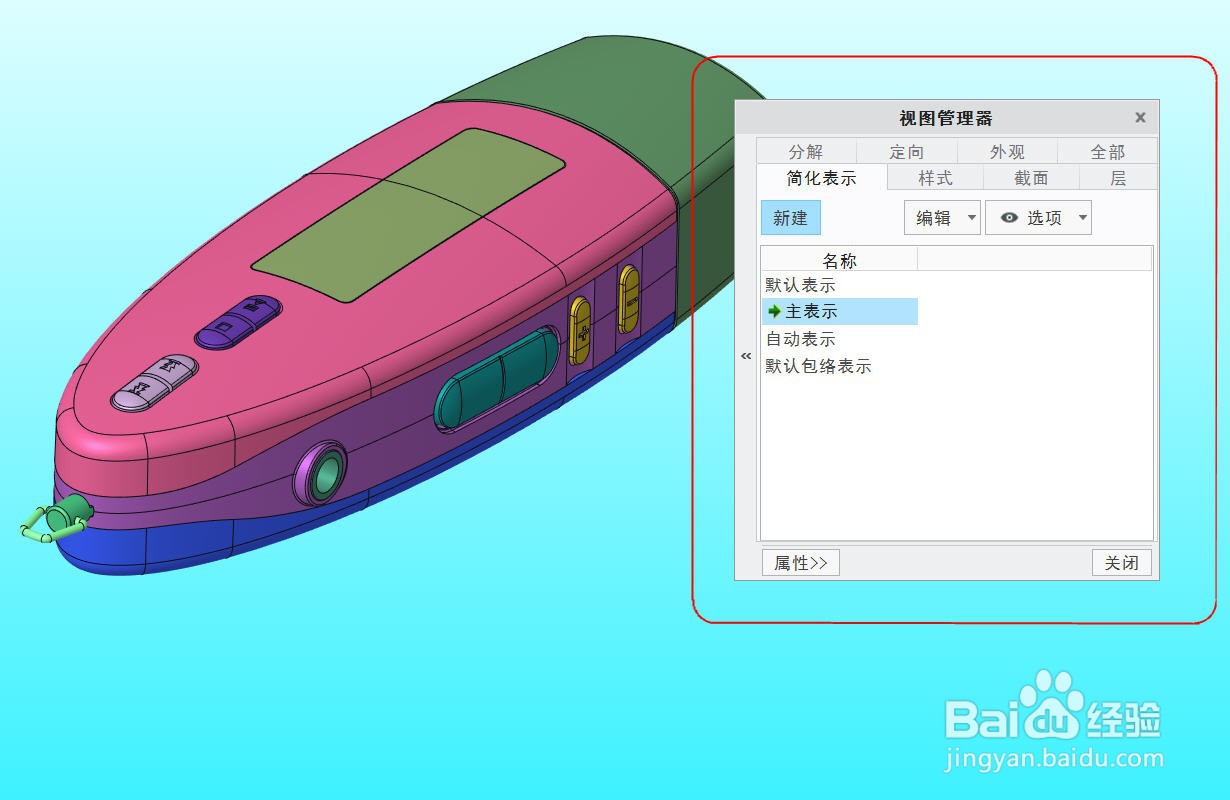Open the 选项 dropdown with eye icon

[1038, 218]
